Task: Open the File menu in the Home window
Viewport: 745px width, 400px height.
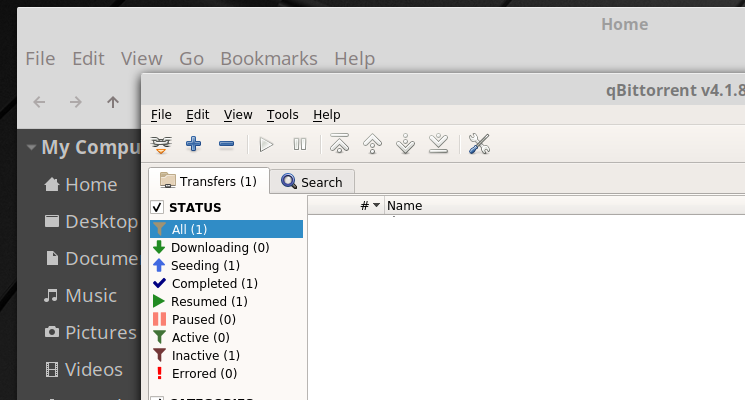Action: pyautogui.click(x=40, y=59)
